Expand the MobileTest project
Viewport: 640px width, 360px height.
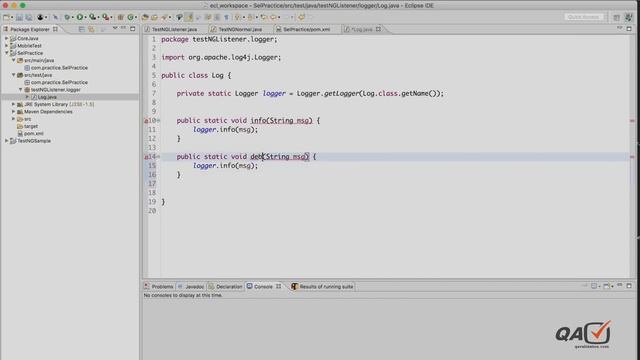click(7, 46)
